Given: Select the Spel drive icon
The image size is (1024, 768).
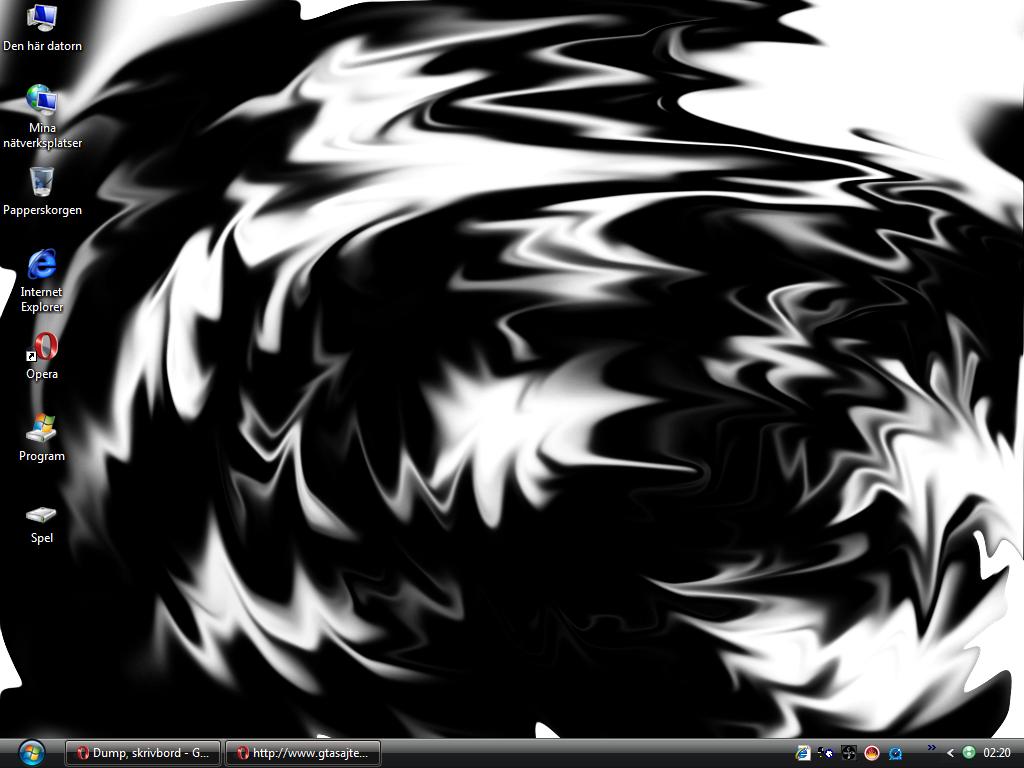Looking at the screenshot, I should point(42,524).
